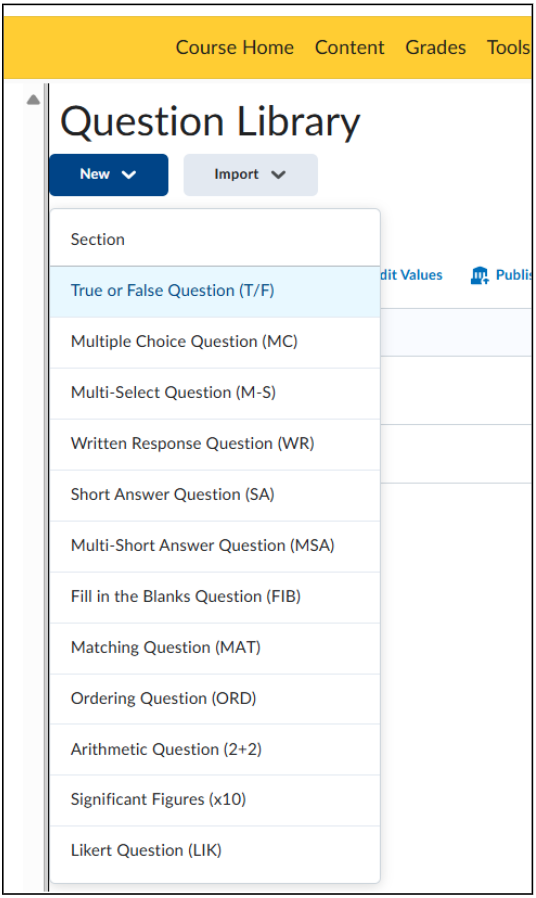Pick Multi-Select Question (M-S)
Screen dimensions: 536x898
coord(215,393)
